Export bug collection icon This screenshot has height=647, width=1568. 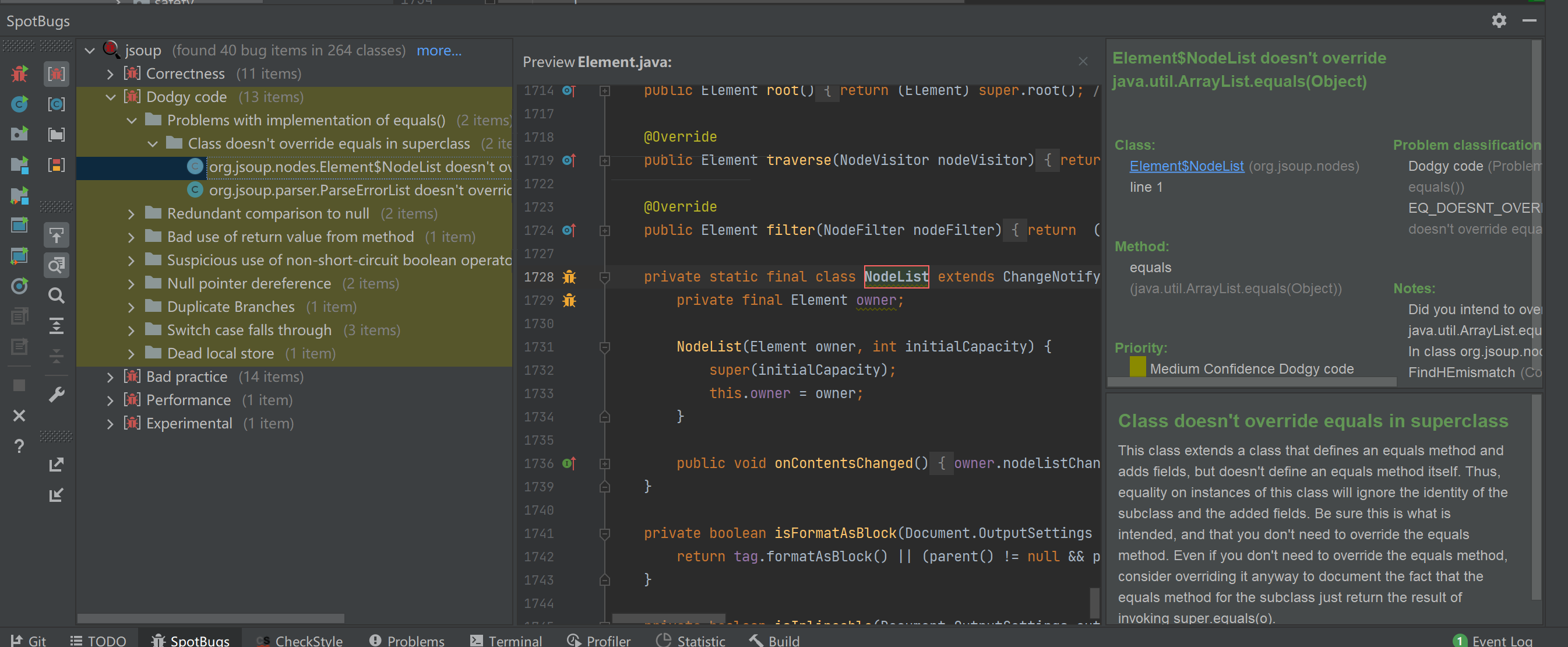[x=56, y=465]
